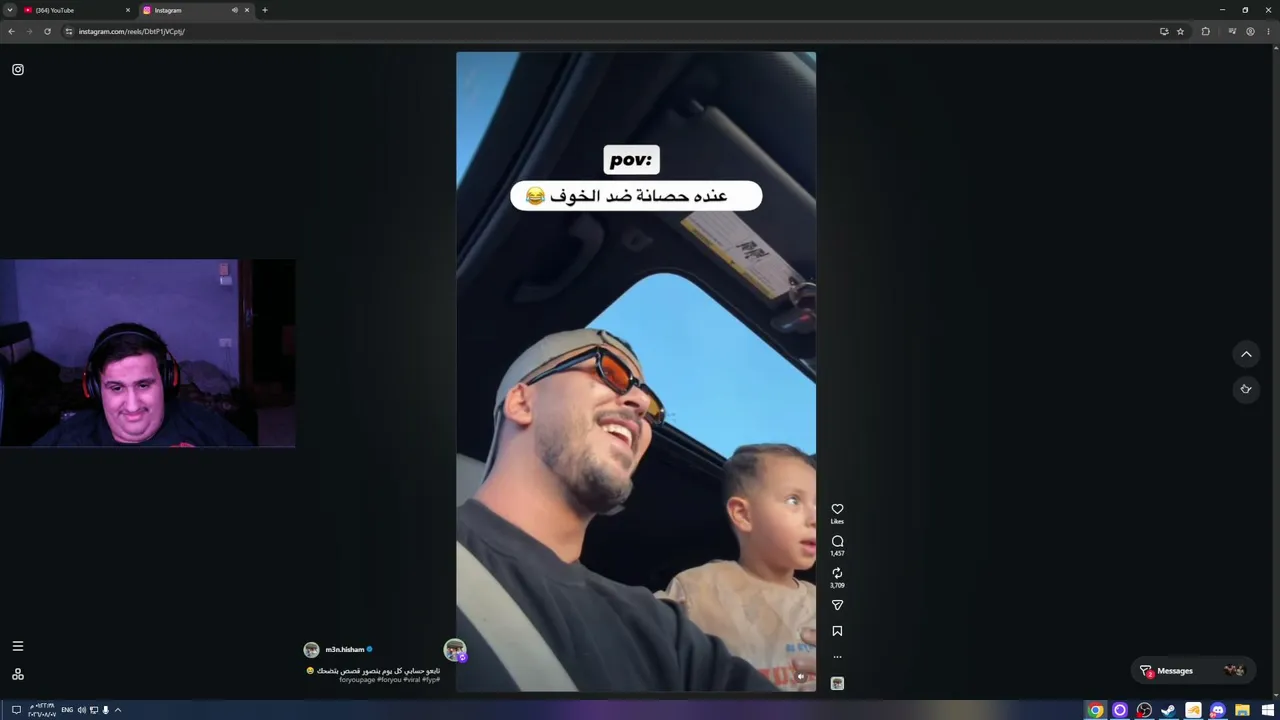Open the m3n.hisham profile link
Viewport: 1280px width, 720px height.
point(345,650)
